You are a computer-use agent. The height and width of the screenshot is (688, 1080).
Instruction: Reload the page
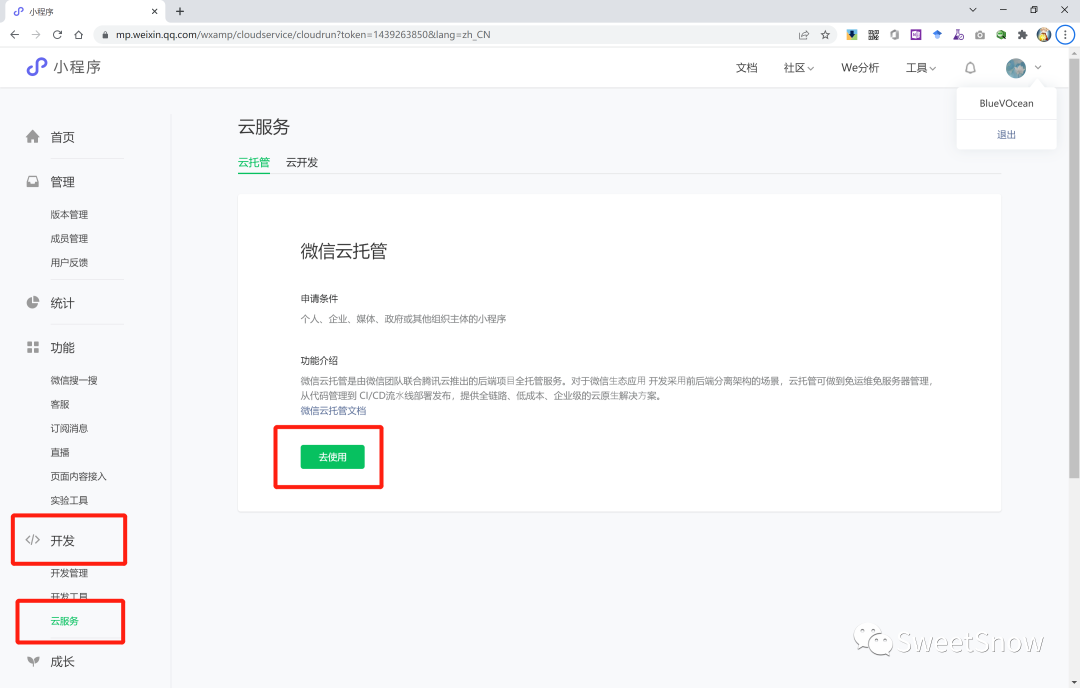click(57, 34)
